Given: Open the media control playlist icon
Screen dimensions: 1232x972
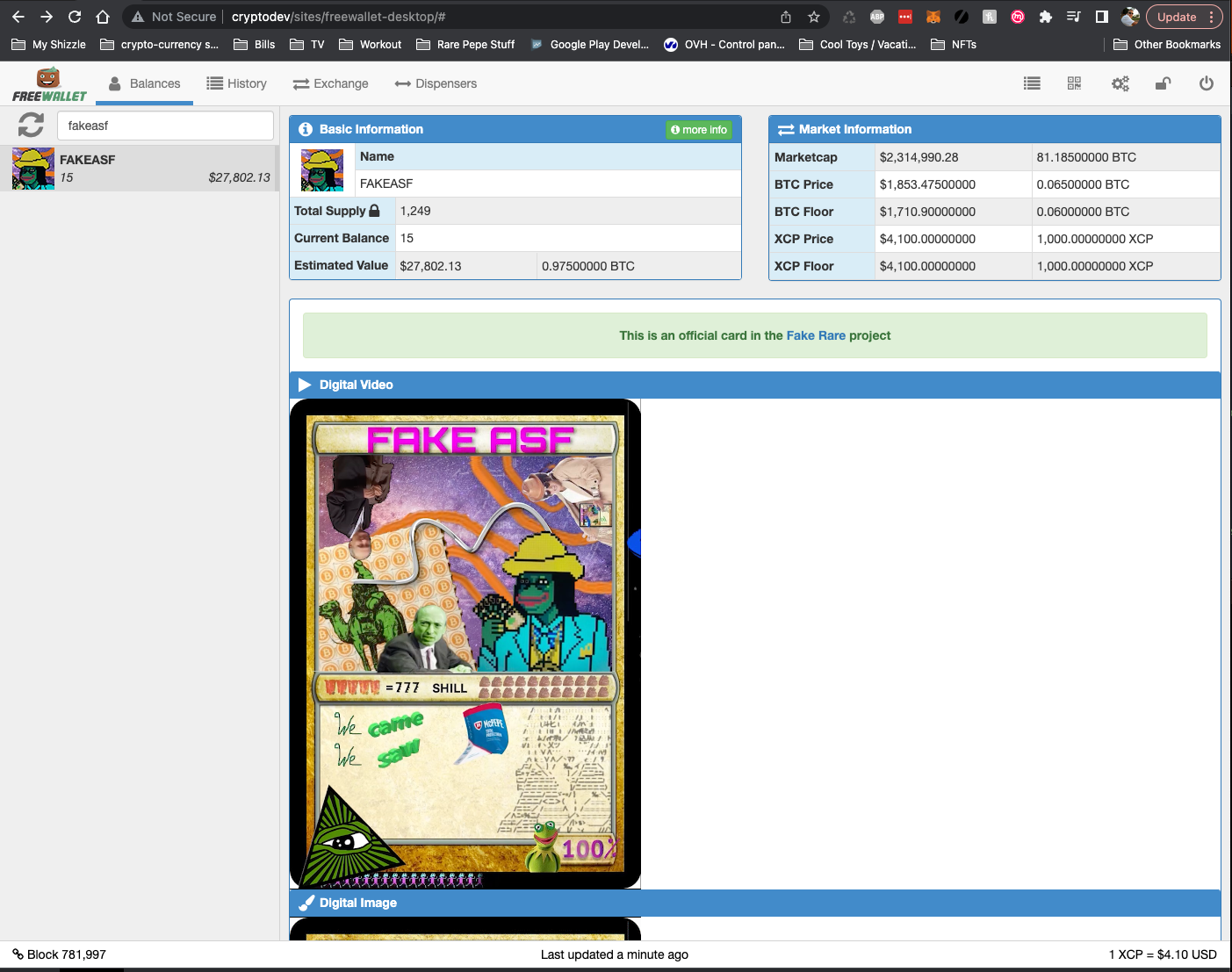Looking at the screenshot, I should (1073, 17).
